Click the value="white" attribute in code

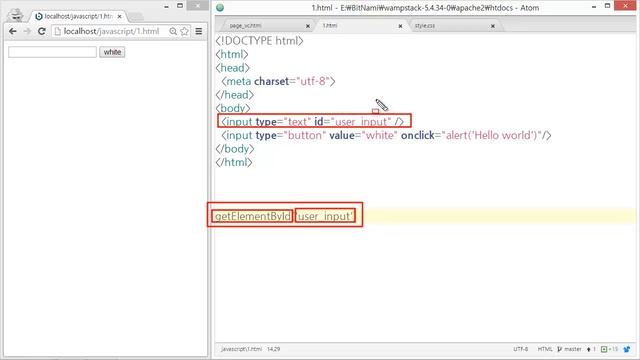tap(363, 135)
